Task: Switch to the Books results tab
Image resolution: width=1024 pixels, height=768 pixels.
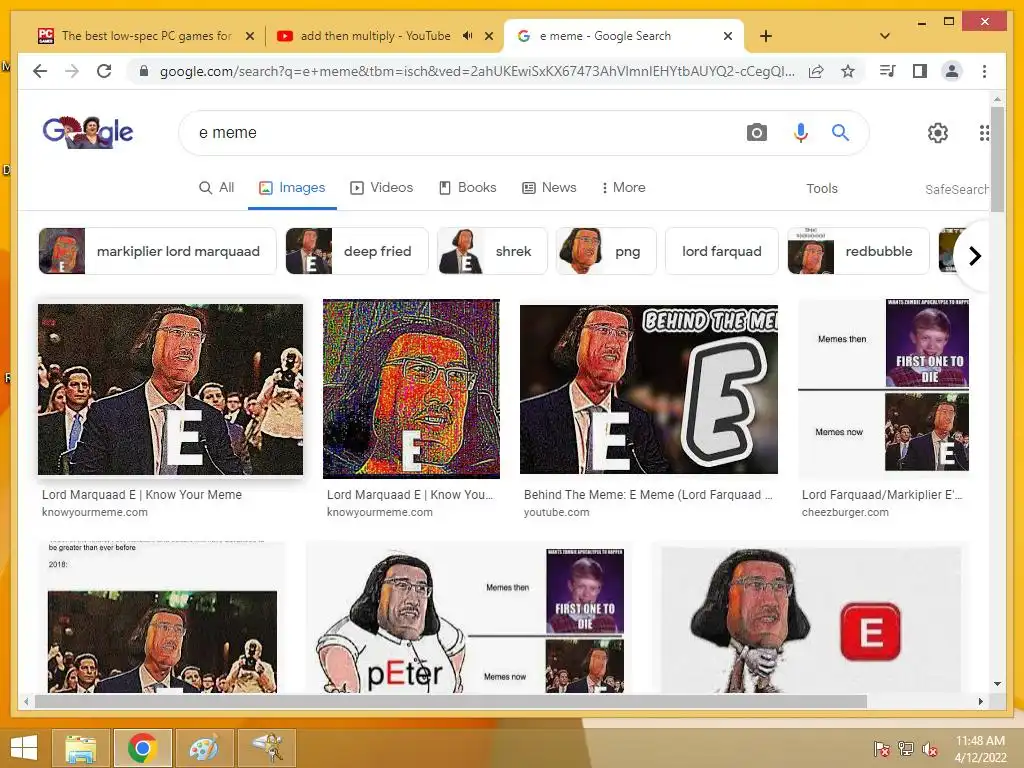Action: (468, 188)
